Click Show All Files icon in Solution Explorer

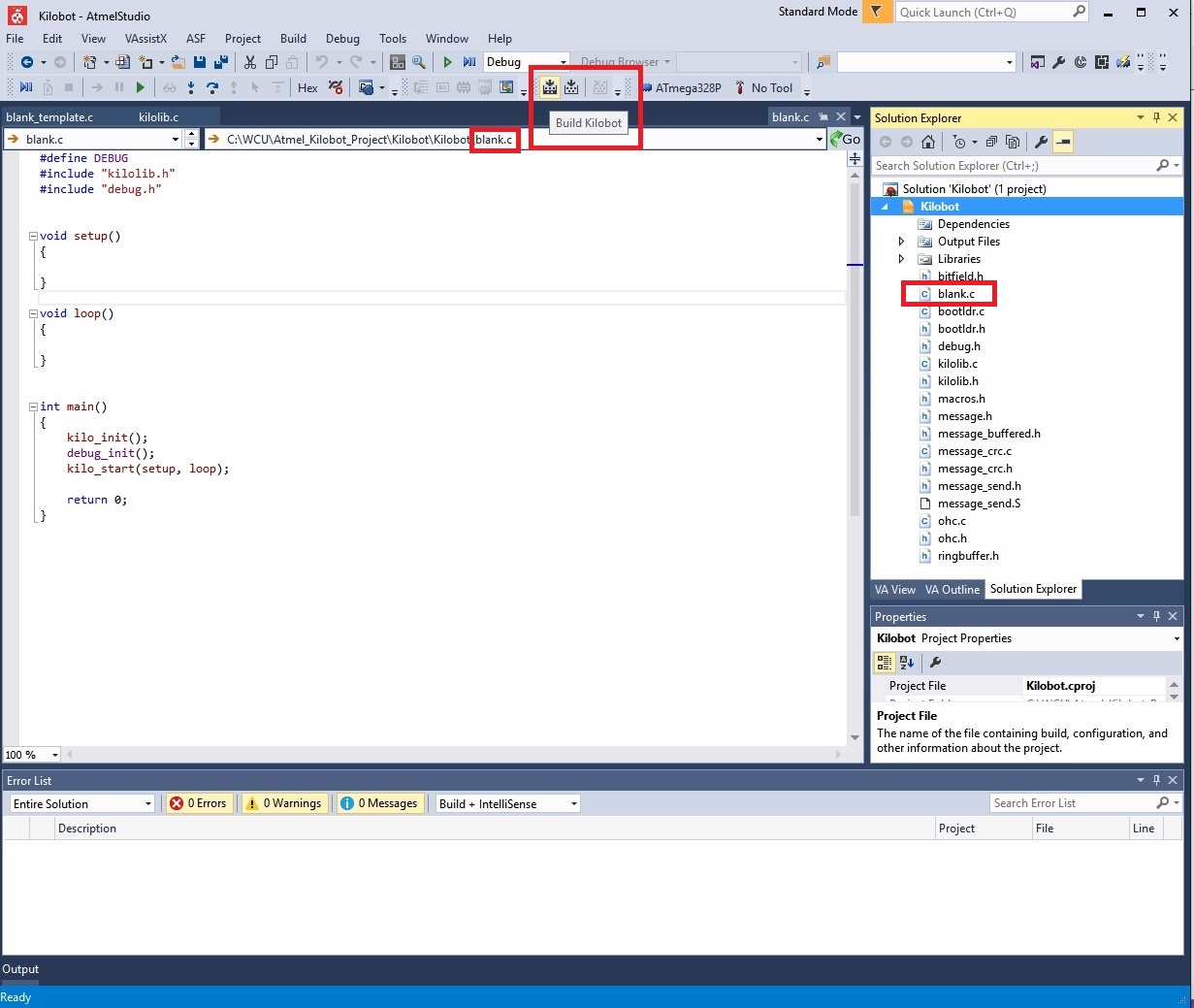[x=1013, y=142]
